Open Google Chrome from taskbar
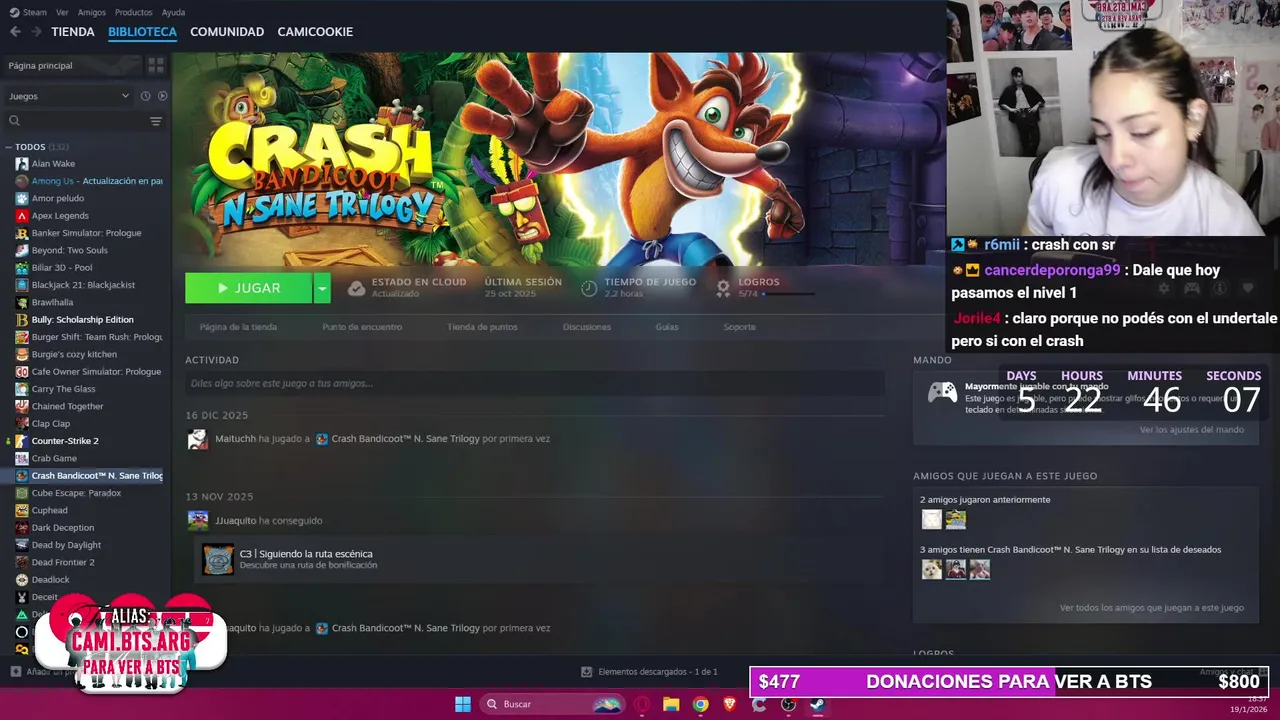The width and height of the screenshot is (1280, 720). tap(700, 704)
